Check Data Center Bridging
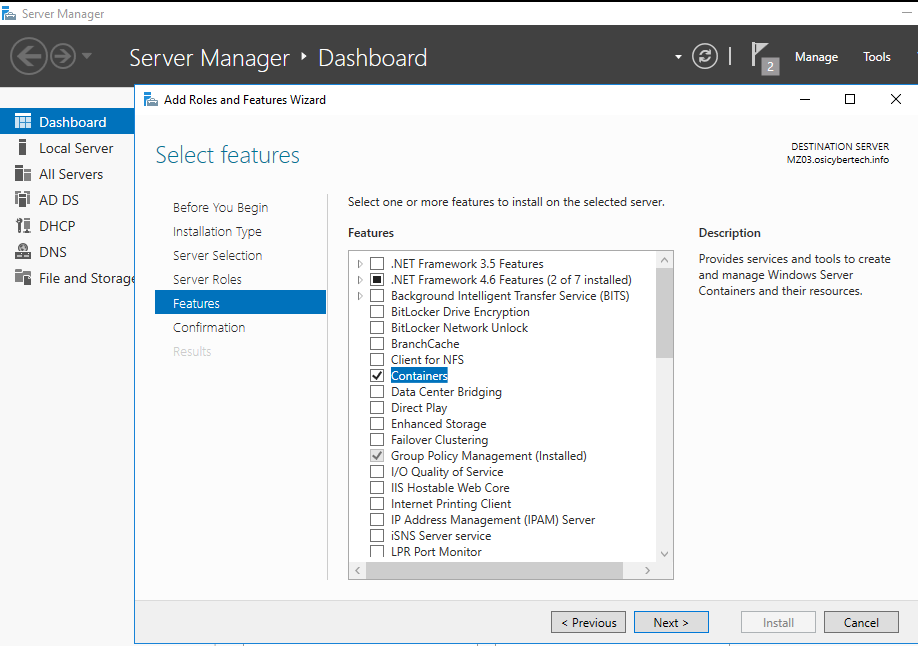Image resolution: width=918 pixels, height=646 pixels. pyautogui.click(x=377, y=392)
